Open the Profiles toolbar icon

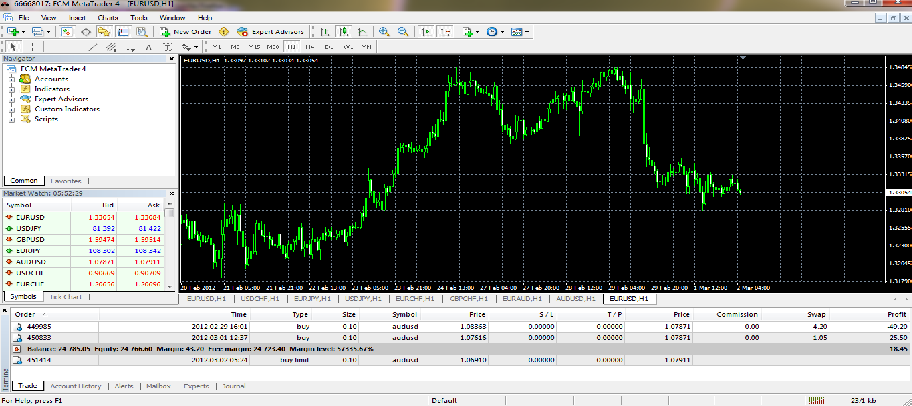(37, 31)
